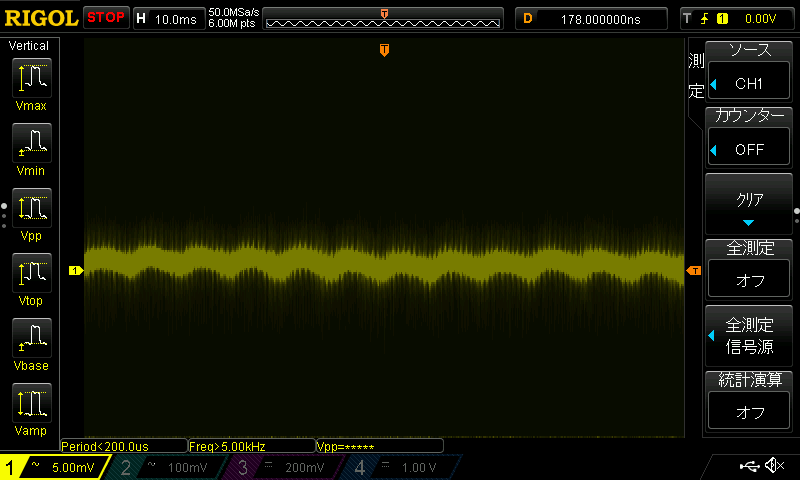Expand the クリア clear menu
Image resolution: width=800 pixels, height=480 pixels.
[x=748, y=204]
